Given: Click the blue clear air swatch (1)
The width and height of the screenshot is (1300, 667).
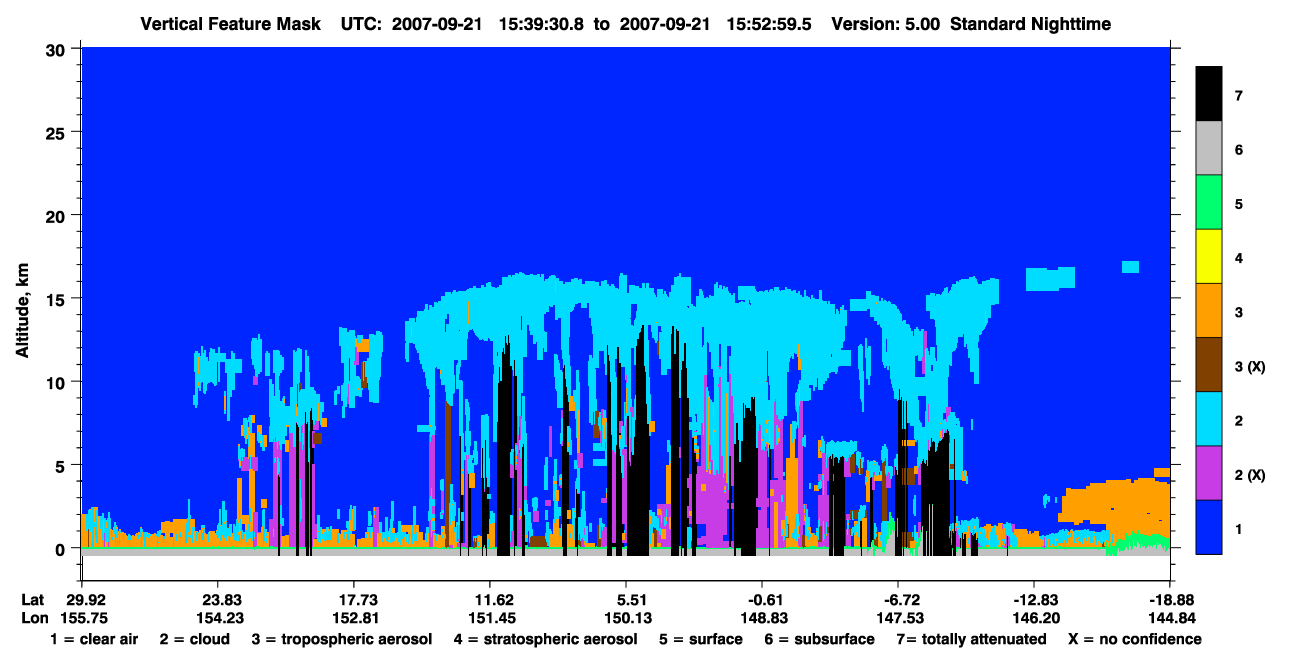Looking at the screenshot, I should coord(1209,527).
